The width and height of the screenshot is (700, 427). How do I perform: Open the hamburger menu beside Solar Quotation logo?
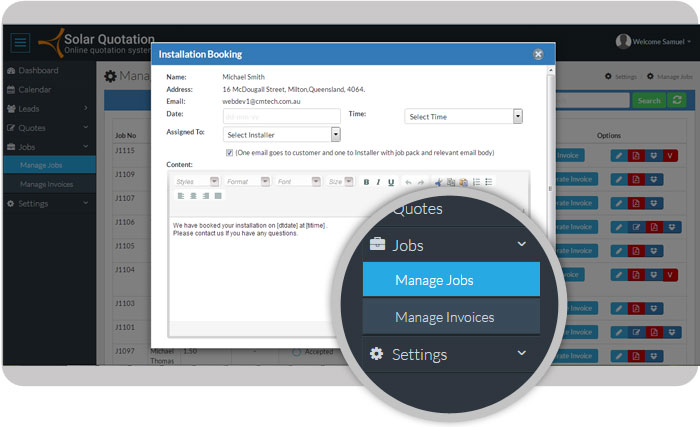click(20, 43)
